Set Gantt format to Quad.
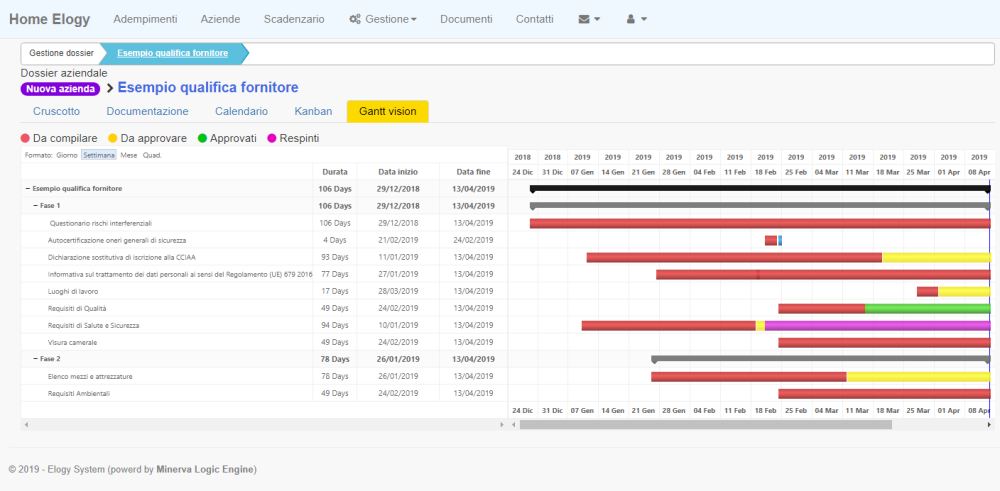Screen dimensions: 1000x491 click(x=152, y=155)
